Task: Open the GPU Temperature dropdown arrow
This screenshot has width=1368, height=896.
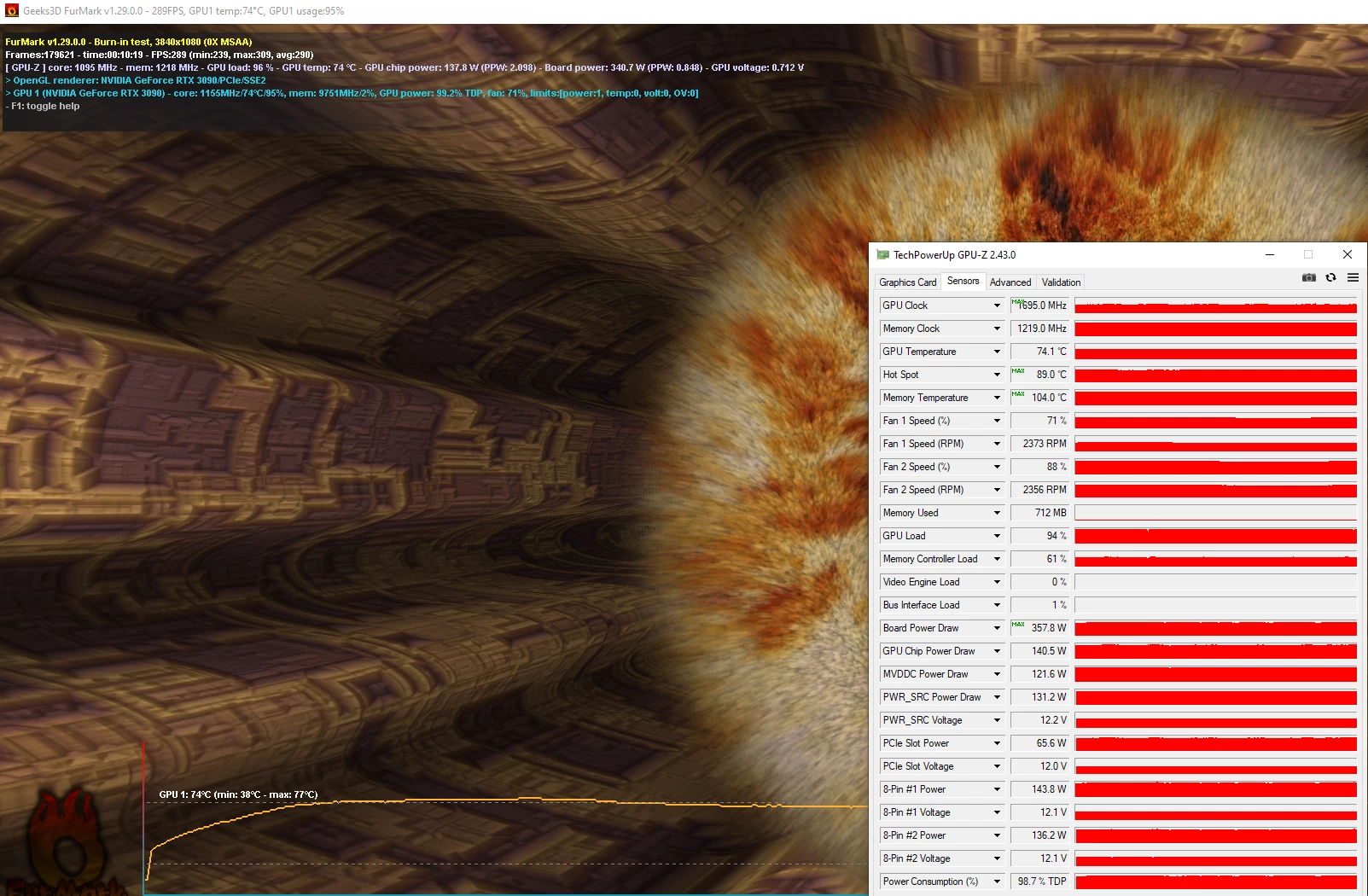Action: 997,352
